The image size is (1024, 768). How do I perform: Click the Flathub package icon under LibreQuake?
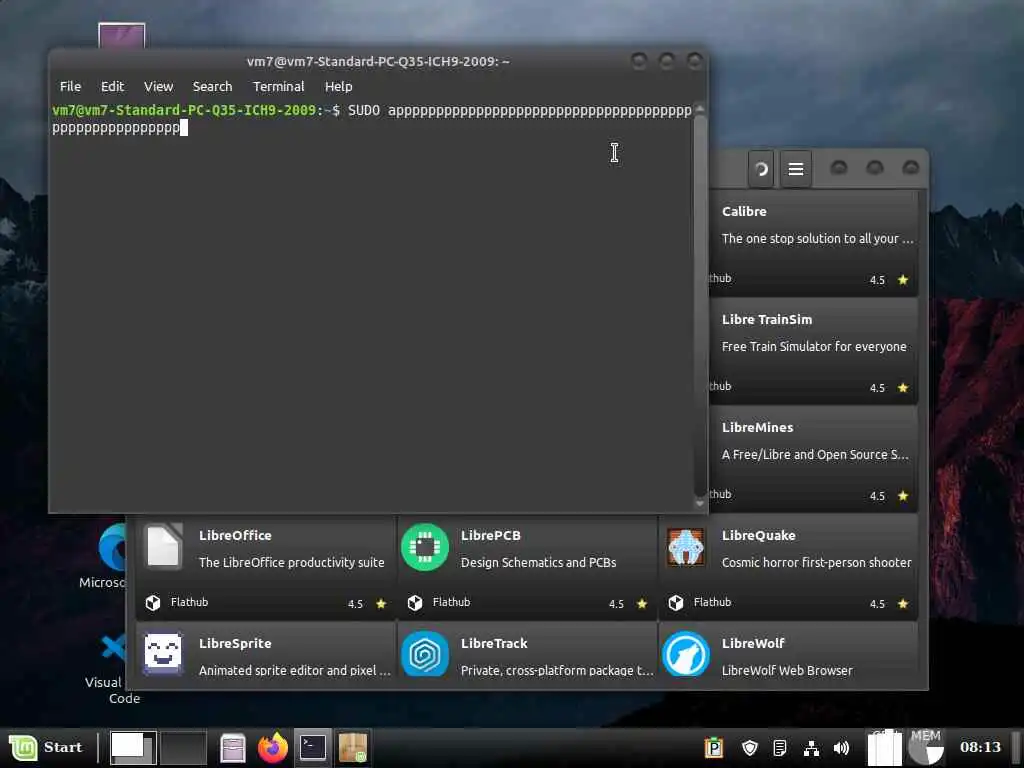coord(676,602)
